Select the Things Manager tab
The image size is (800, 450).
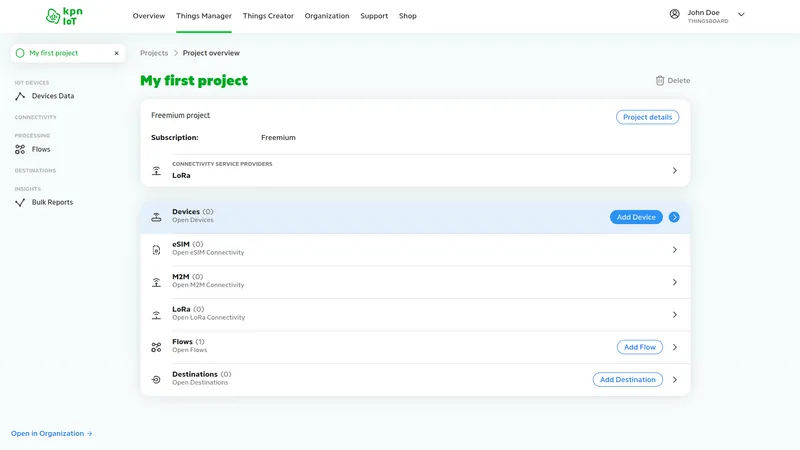[x=204, y=16]
